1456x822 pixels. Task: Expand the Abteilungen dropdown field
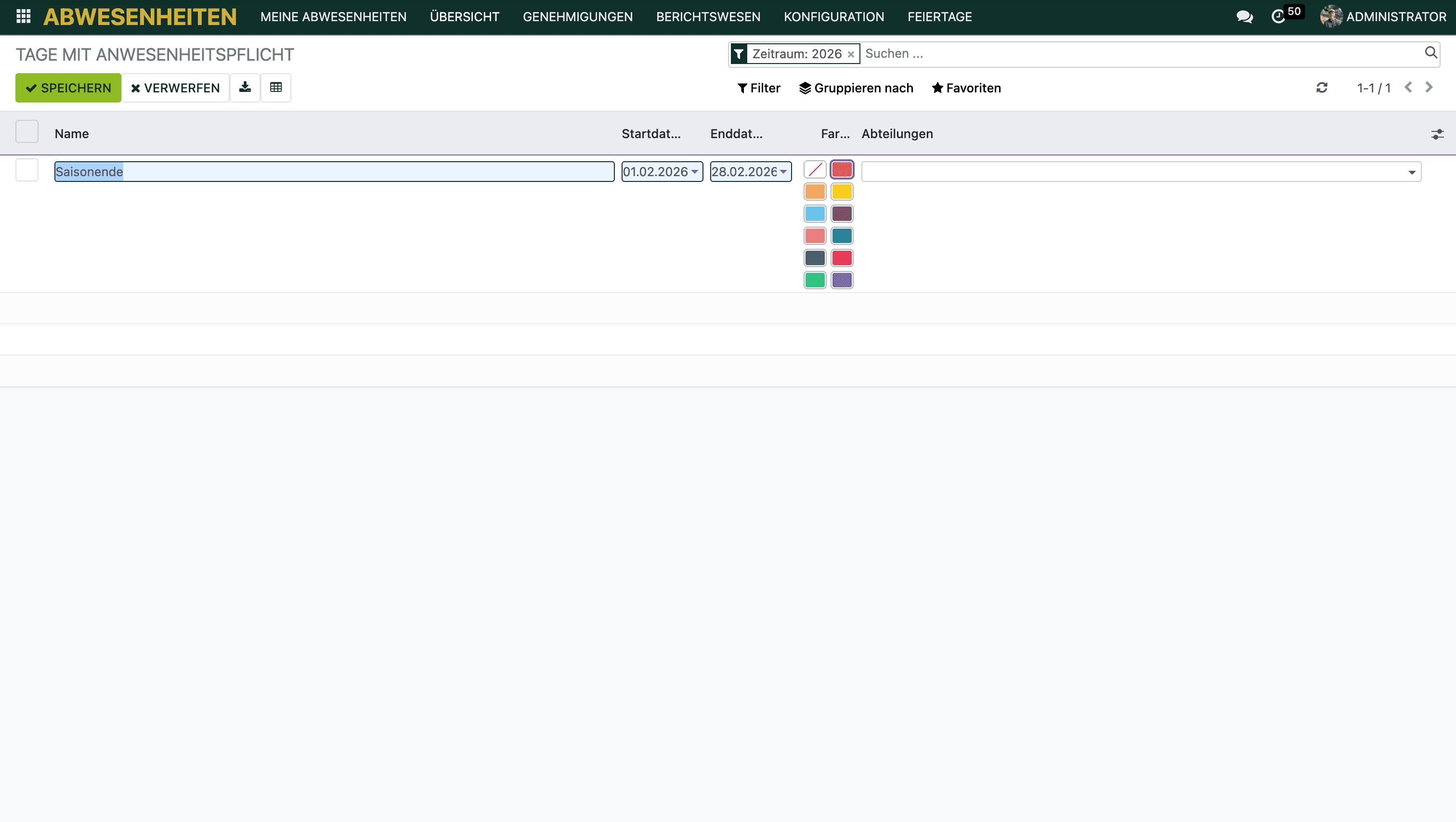coord(1411,172)
